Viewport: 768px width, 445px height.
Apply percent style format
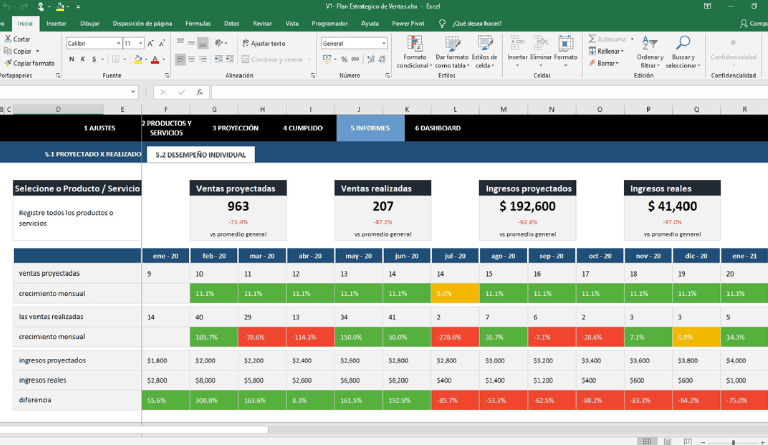(x=344, y=59)
